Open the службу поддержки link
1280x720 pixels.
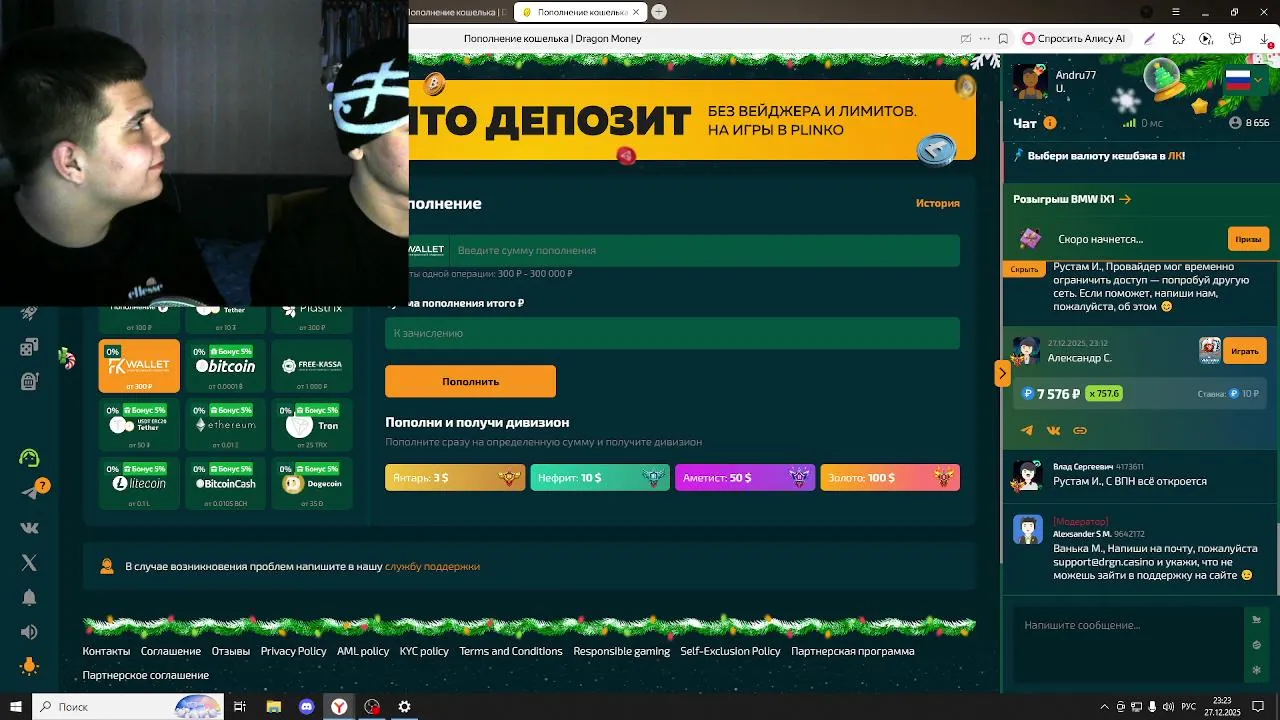pos(432,566)
